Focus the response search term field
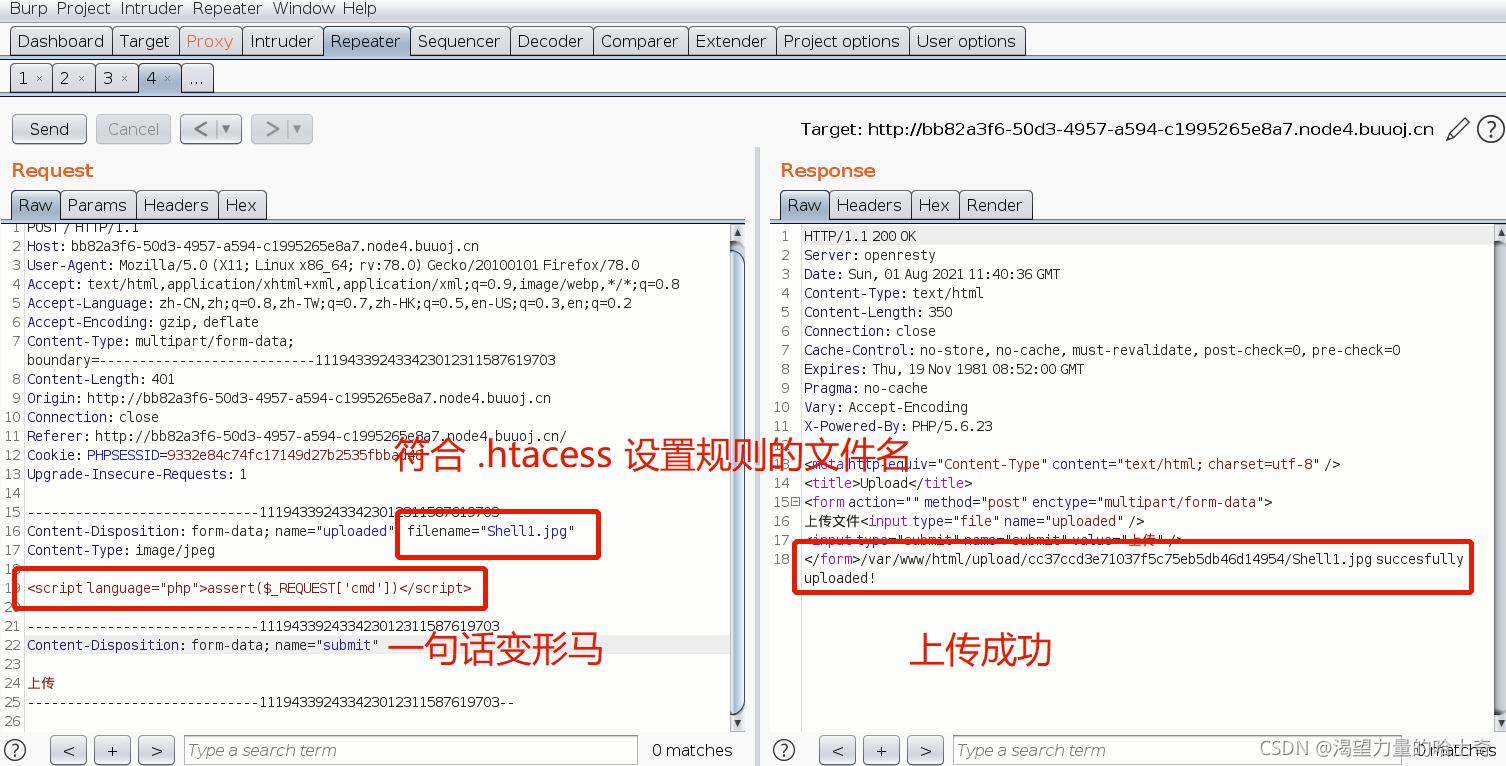The height and width of the screenshot is (766, 1506). tap(1179, 750)
